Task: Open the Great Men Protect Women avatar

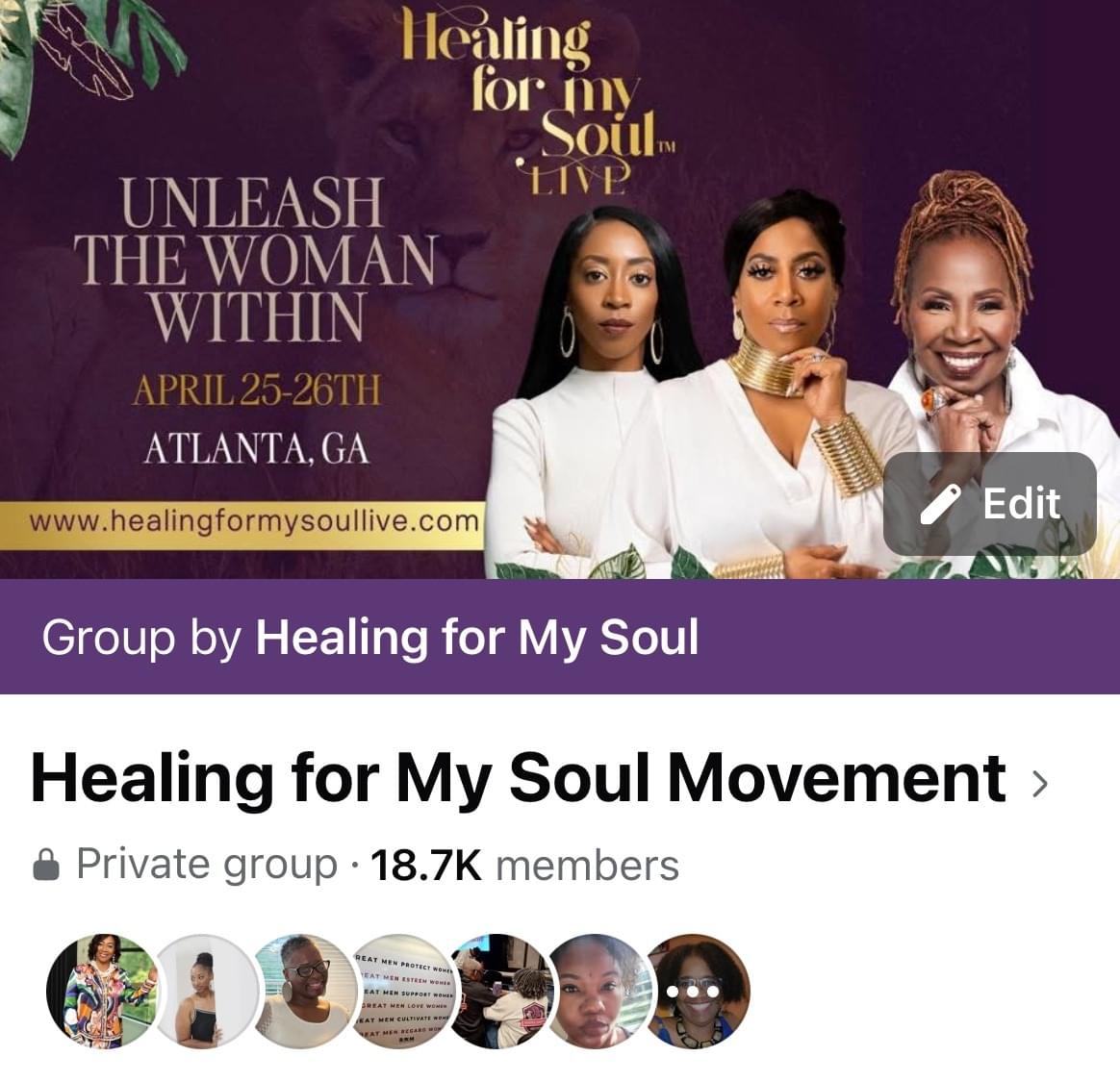Action: click(402, 991)
